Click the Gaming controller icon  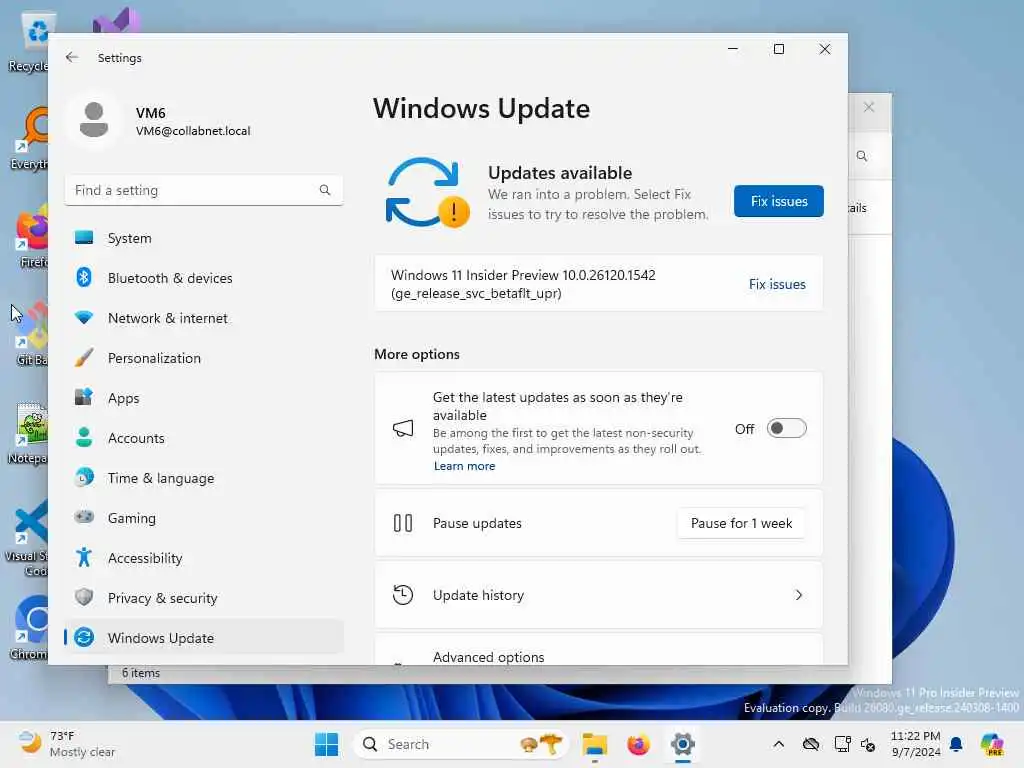[x=84, y=517]
